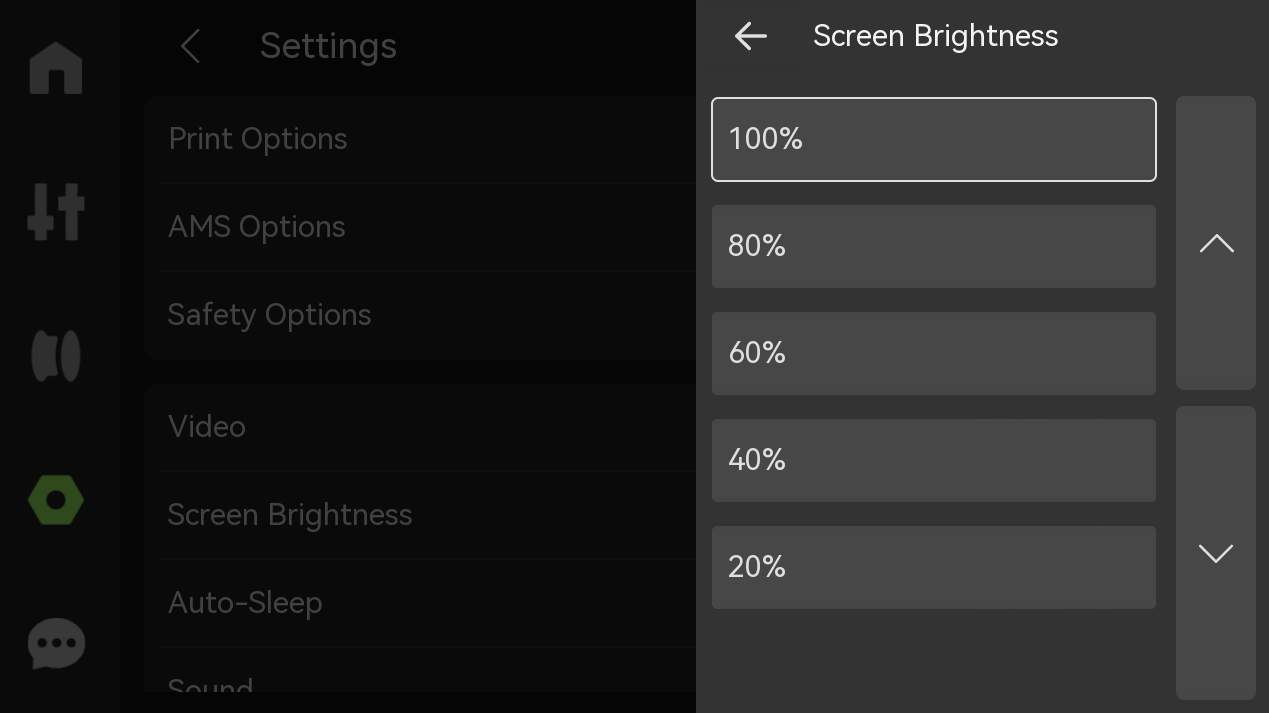
Task: Select the green Settings hex nut icon
Action: coord(56,500)
